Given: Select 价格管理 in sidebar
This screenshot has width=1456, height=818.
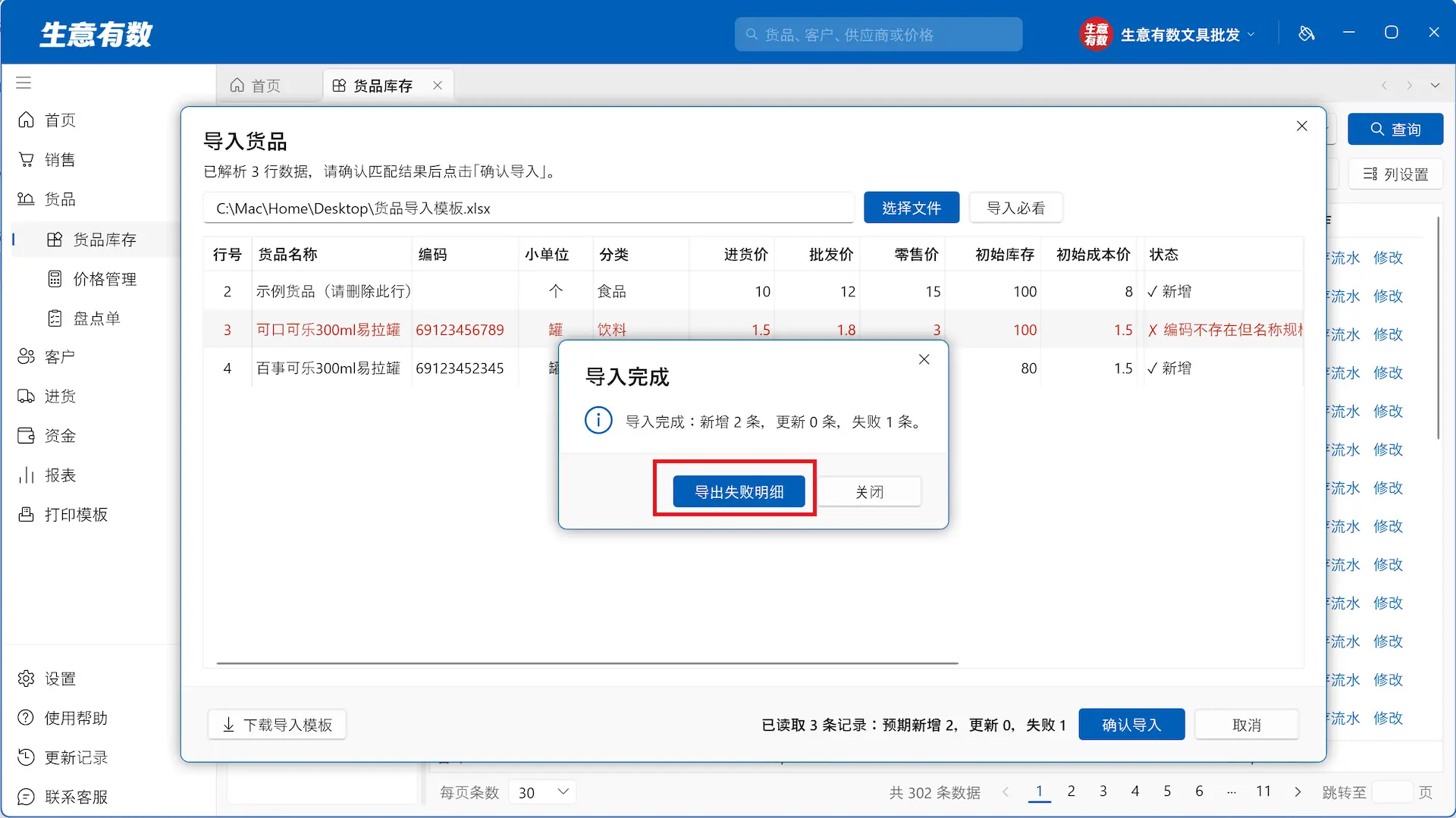Looking at the screenshot, I should (x=93, y=279).
